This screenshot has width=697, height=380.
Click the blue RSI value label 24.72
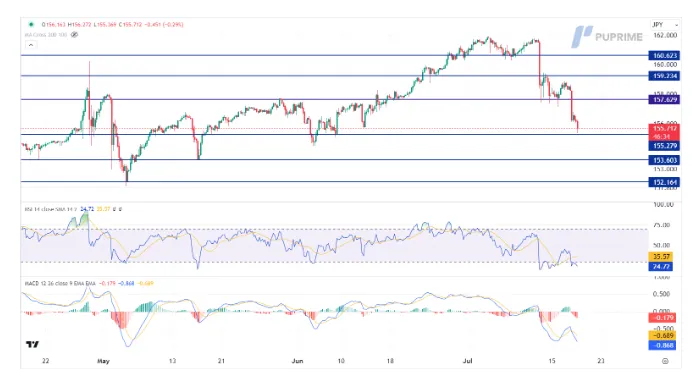[x=661, y=266]
